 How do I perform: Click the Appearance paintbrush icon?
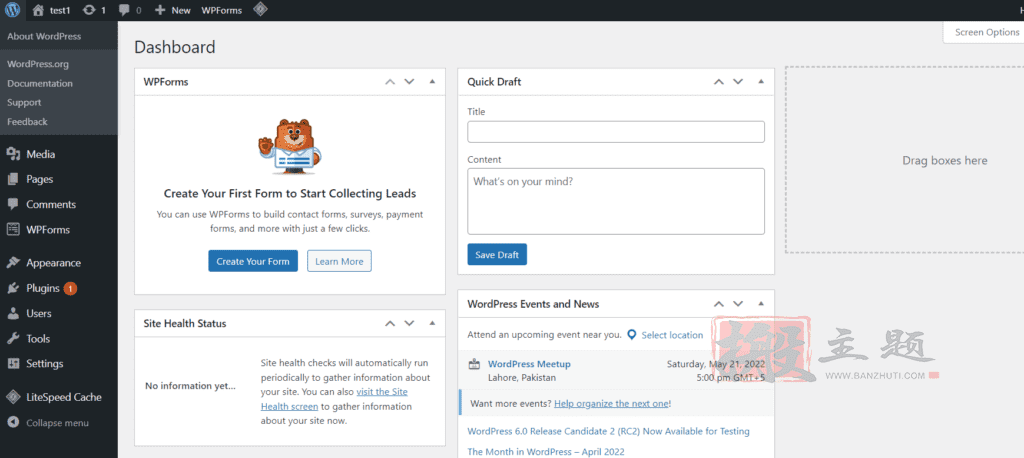tap(13, 263)
